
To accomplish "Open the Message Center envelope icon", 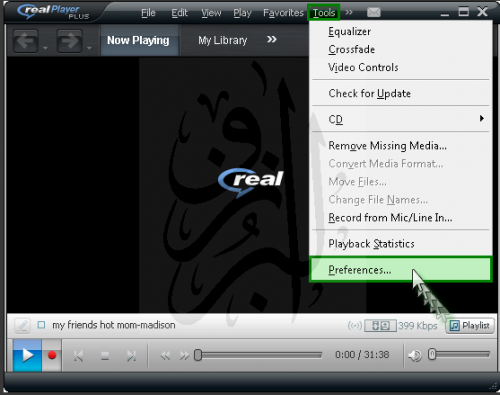I will tap(374, 13).
